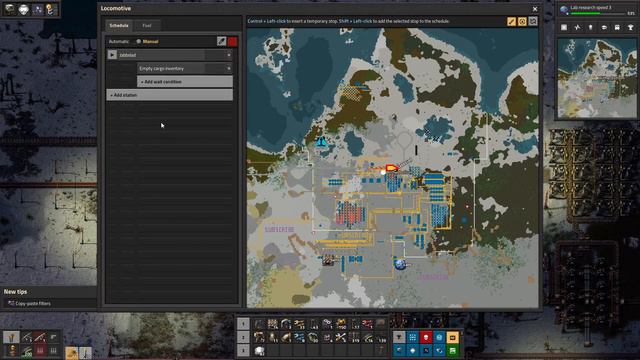Select quickbar row 3 button
This screenshot has height=360, width=640.
point(243,351)
